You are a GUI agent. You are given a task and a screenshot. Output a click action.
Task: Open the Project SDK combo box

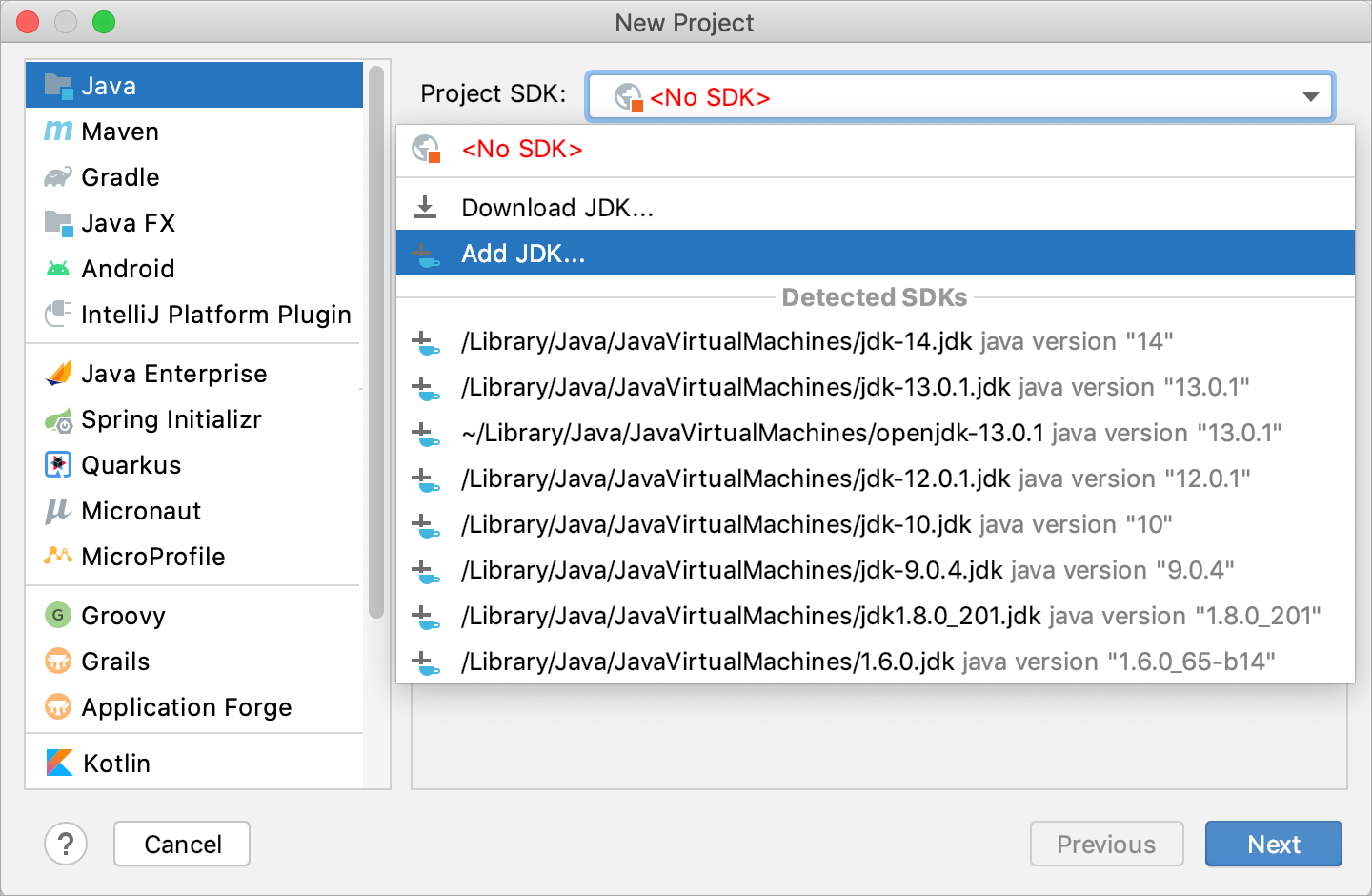[960, 96]
